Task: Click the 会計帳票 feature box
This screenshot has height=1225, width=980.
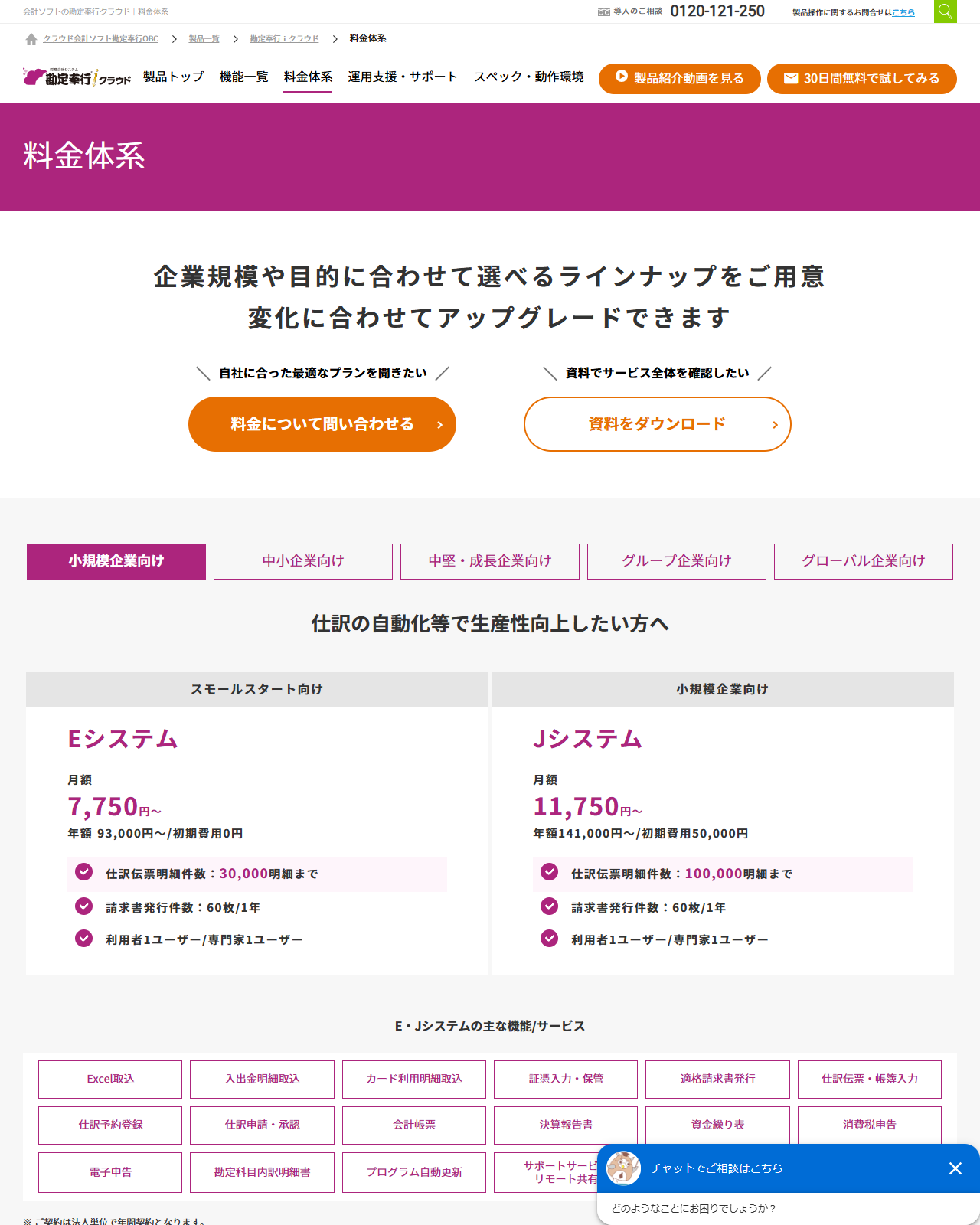Action: [414, 1125]
